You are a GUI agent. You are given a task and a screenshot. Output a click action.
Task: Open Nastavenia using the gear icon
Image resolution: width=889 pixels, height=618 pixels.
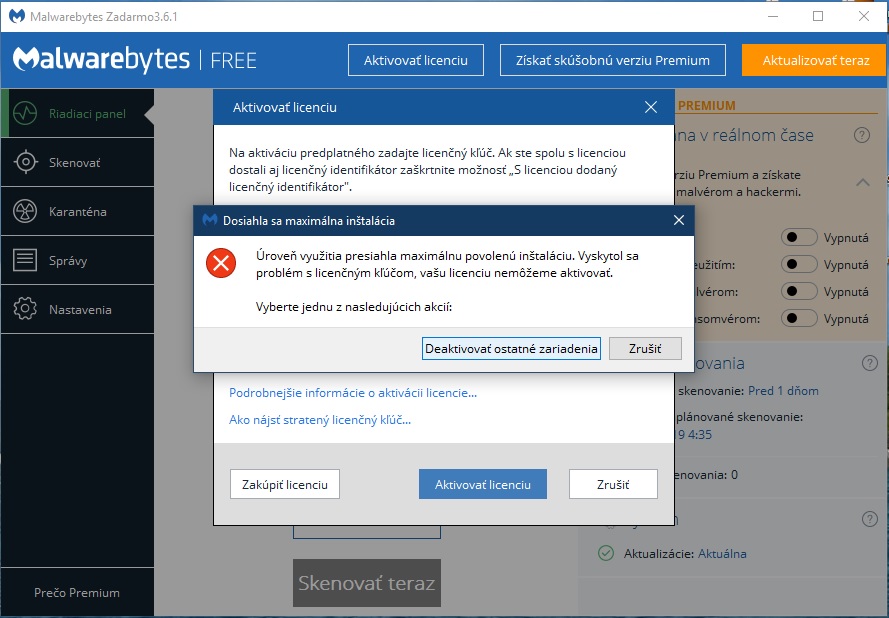click(25, 310)
